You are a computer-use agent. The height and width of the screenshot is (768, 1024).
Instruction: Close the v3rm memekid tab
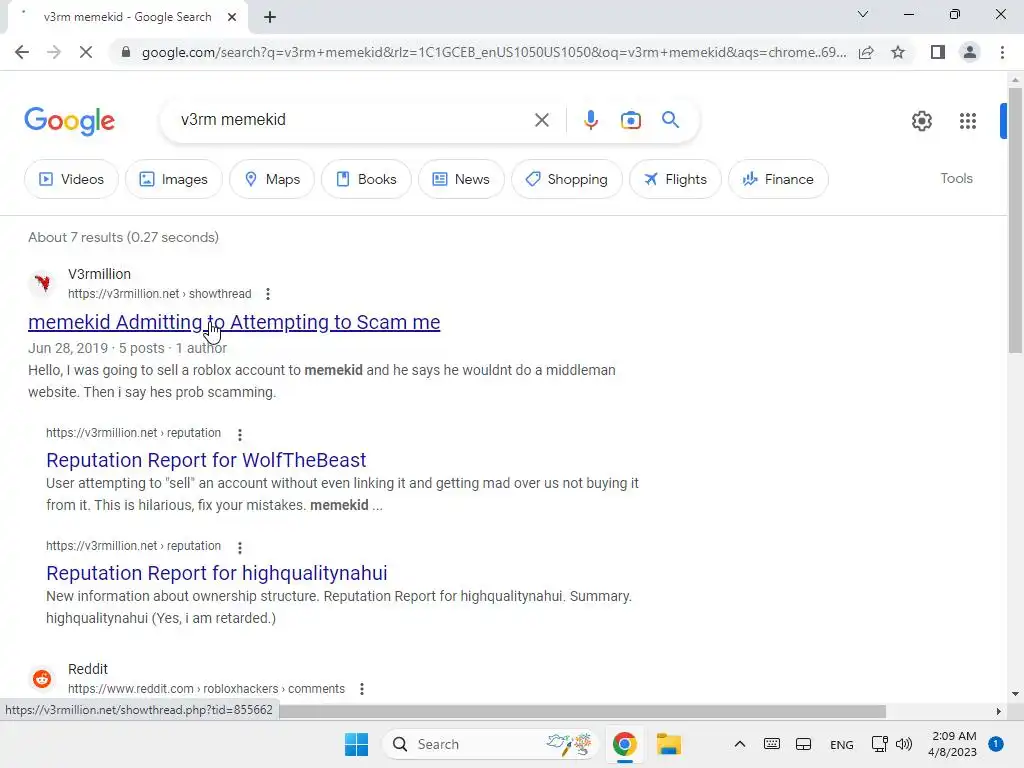point(231,17)
